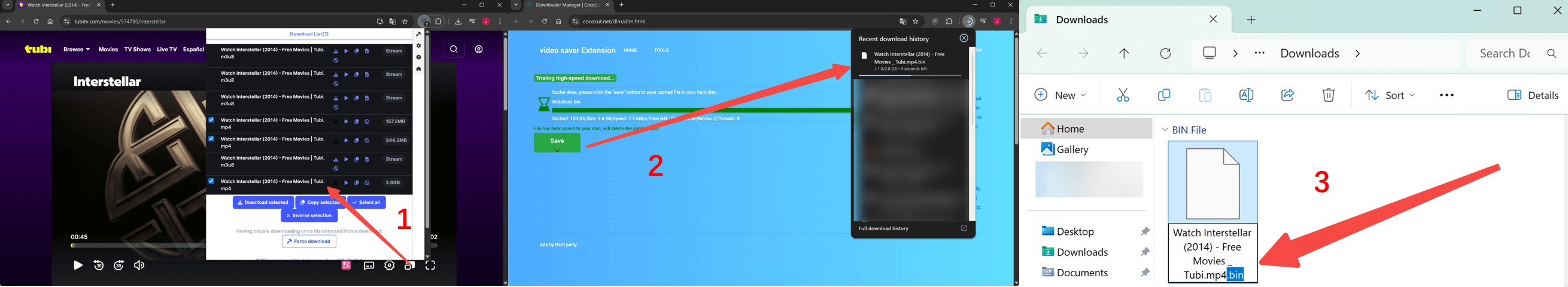Click Copy selected button

[320, 203]
